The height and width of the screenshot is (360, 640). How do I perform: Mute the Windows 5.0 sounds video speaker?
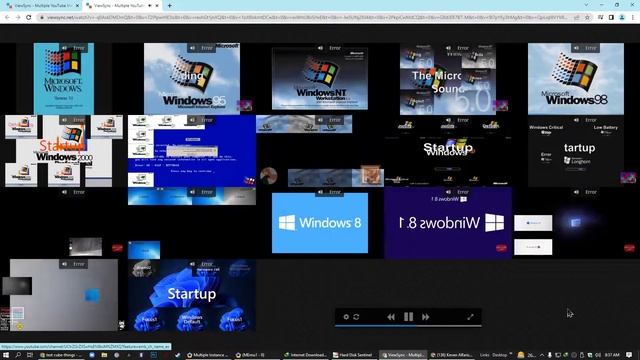point(449,48)
